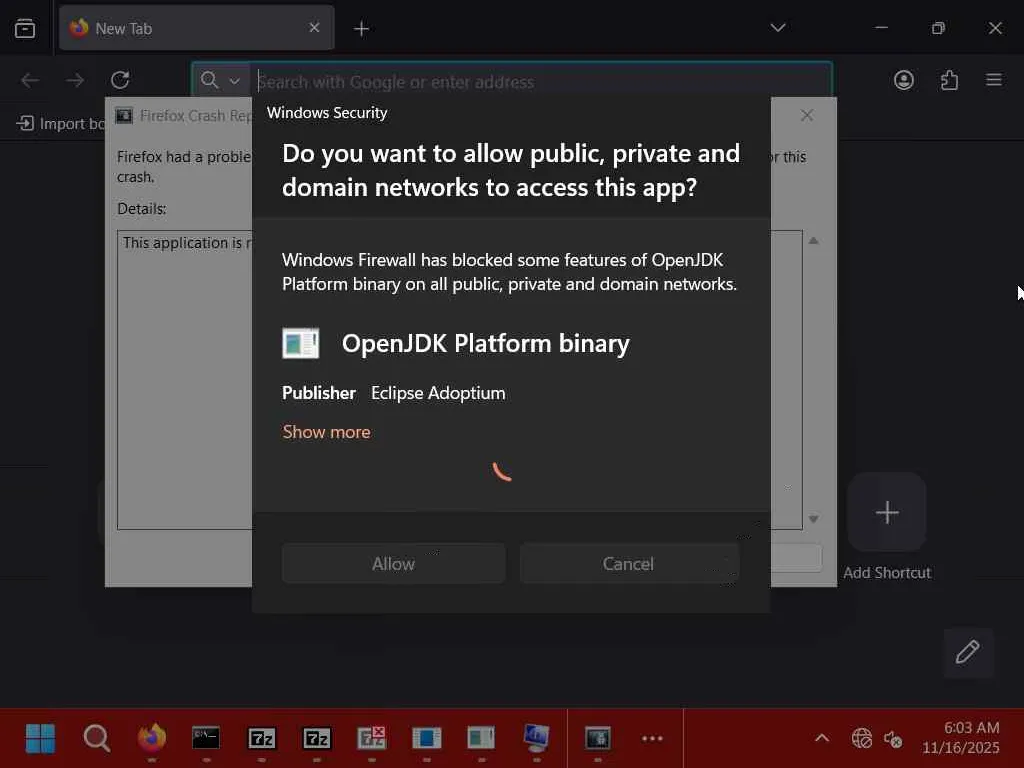Close the Firefox Crash Reporter window

pos(807,115)
